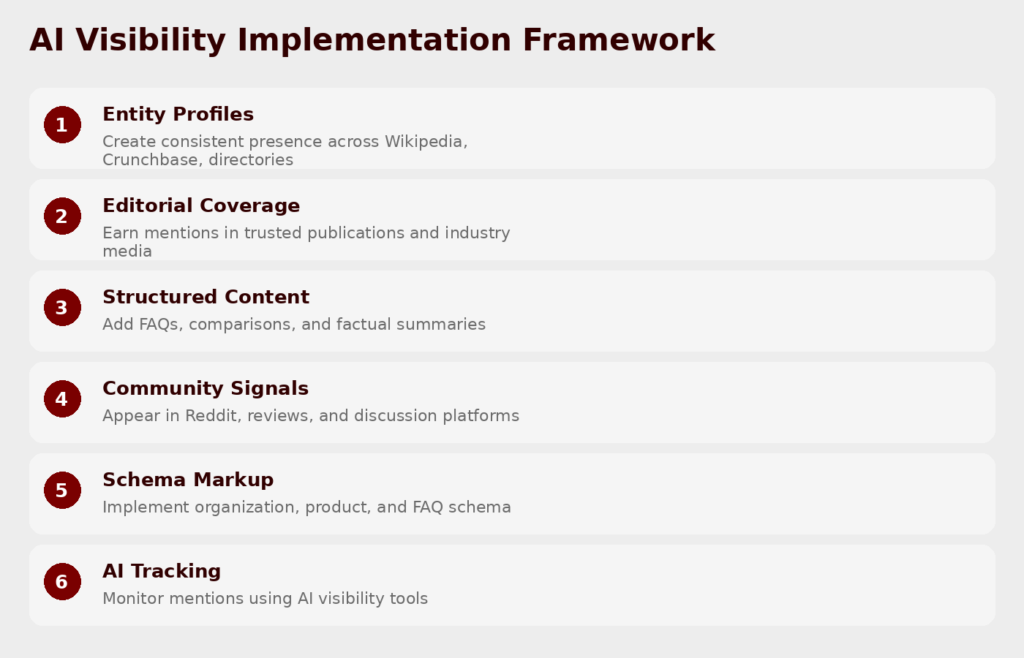The image size is (1024, 658).
Task: Click the AI Visibility Implementation Framework title
Action: tap(372, 40)
